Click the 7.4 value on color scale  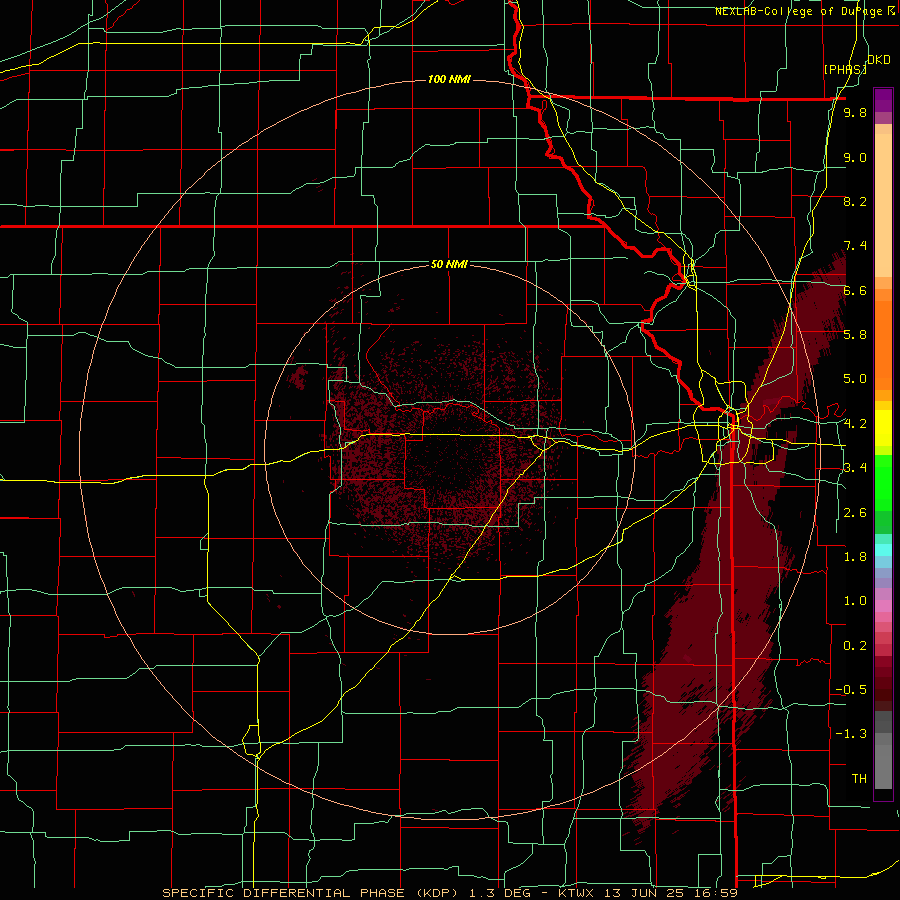coord(855,246)
